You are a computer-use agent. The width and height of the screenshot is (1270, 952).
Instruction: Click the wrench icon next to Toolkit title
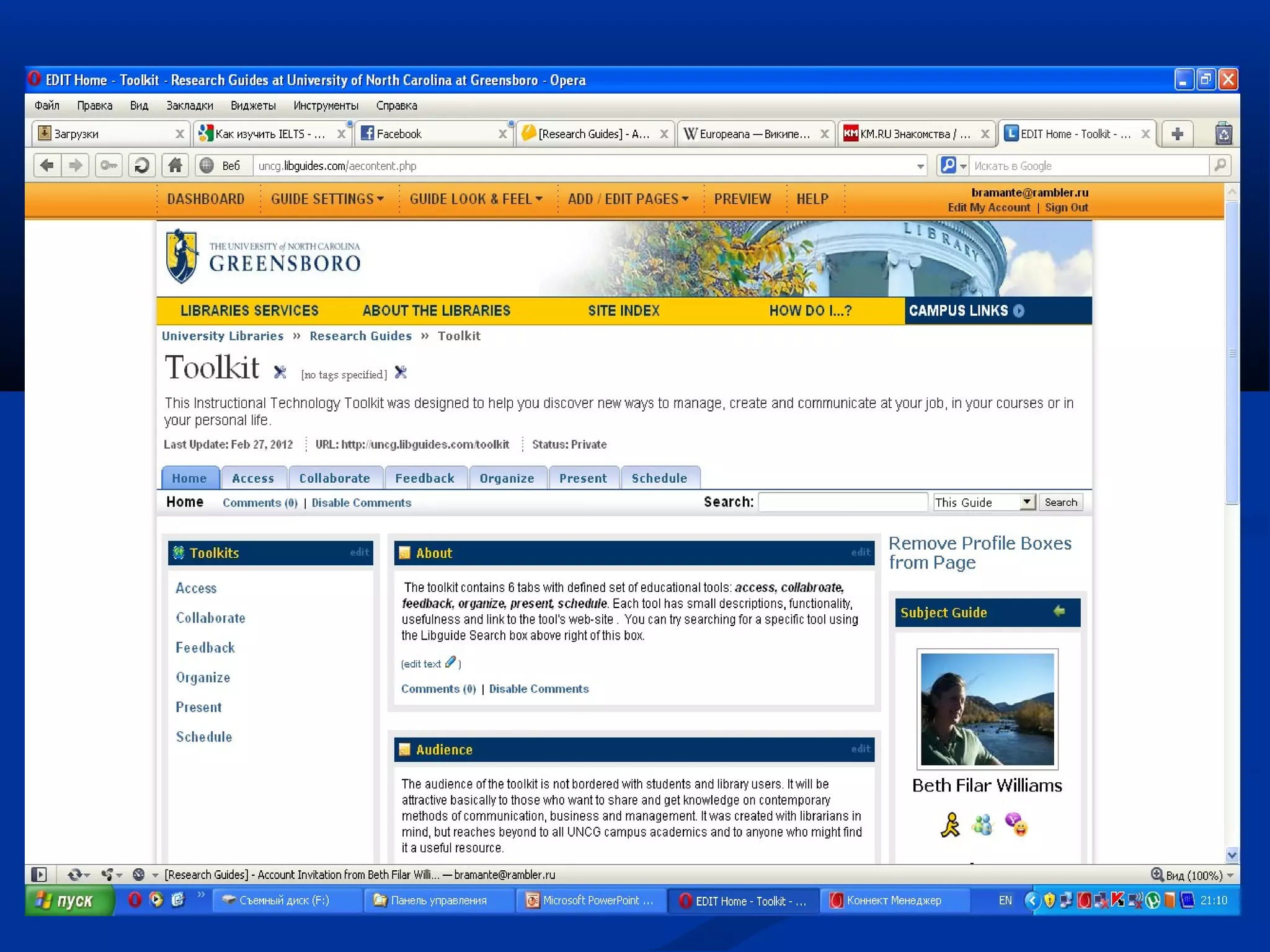click(280, 372)
